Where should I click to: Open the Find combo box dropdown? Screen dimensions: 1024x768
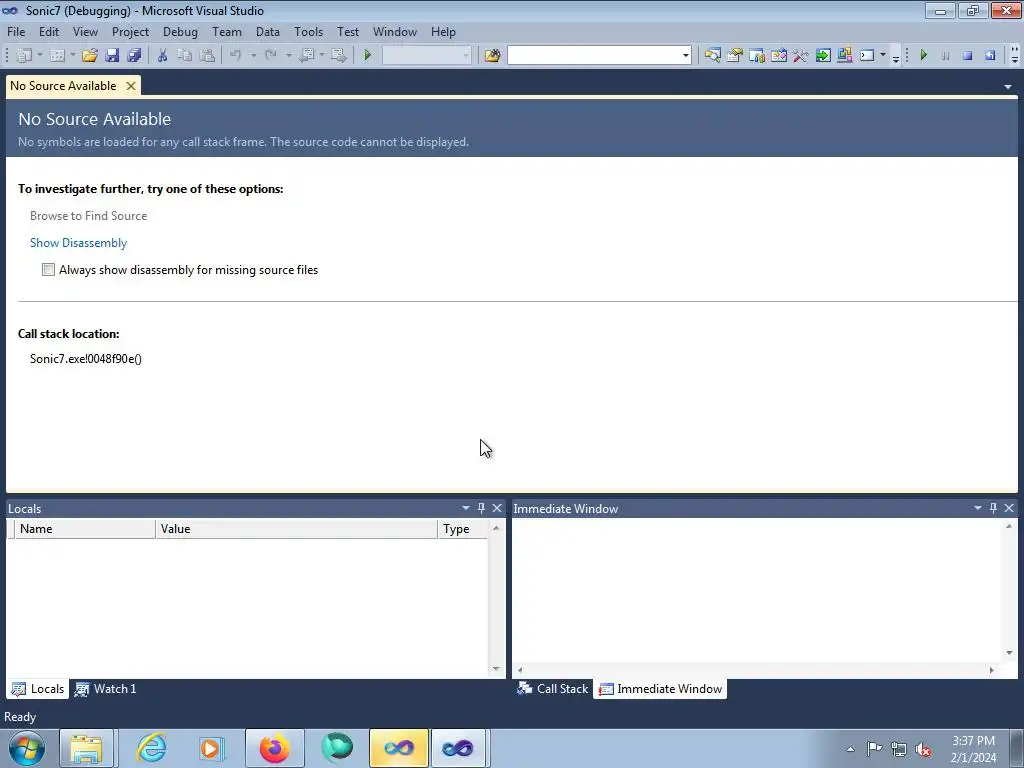[x=686, y=56]
